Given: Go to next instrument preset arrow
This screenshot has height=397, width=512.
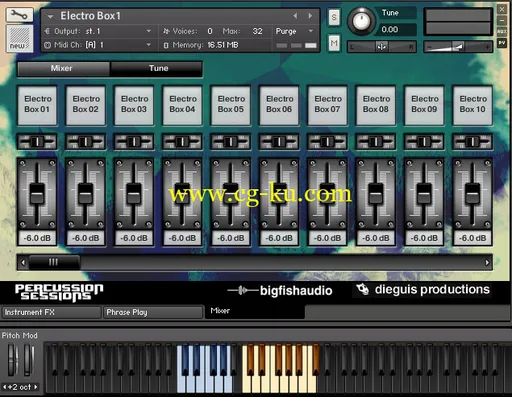Looking at the screenshot, I should pos(310,16).
